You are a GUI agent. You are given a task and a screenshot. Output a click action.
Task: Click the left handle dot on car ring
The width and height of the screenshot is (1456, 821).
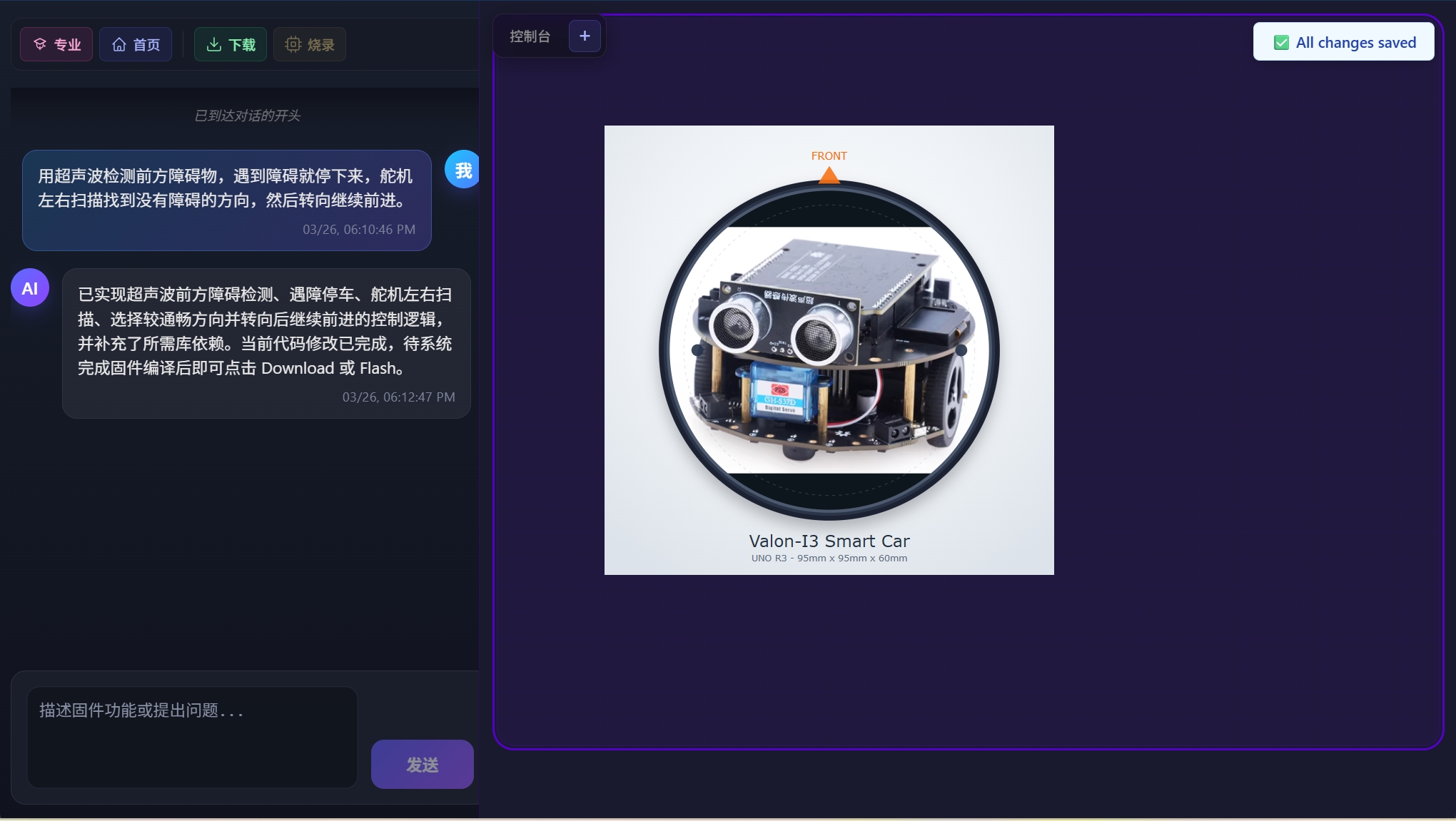coord(697,350)
